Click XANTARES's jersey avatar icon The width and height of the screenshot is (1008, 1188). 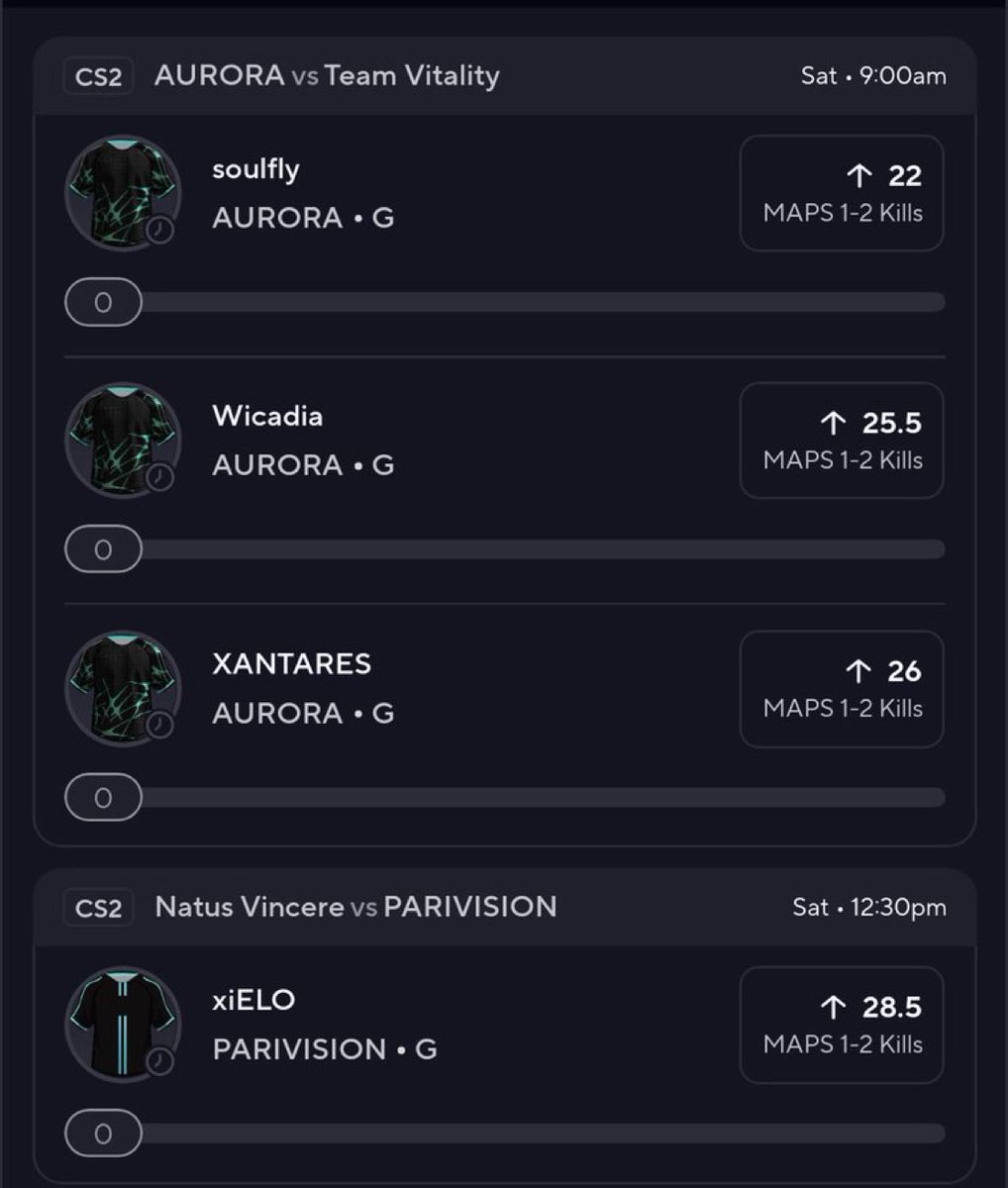tap(122, 687)
